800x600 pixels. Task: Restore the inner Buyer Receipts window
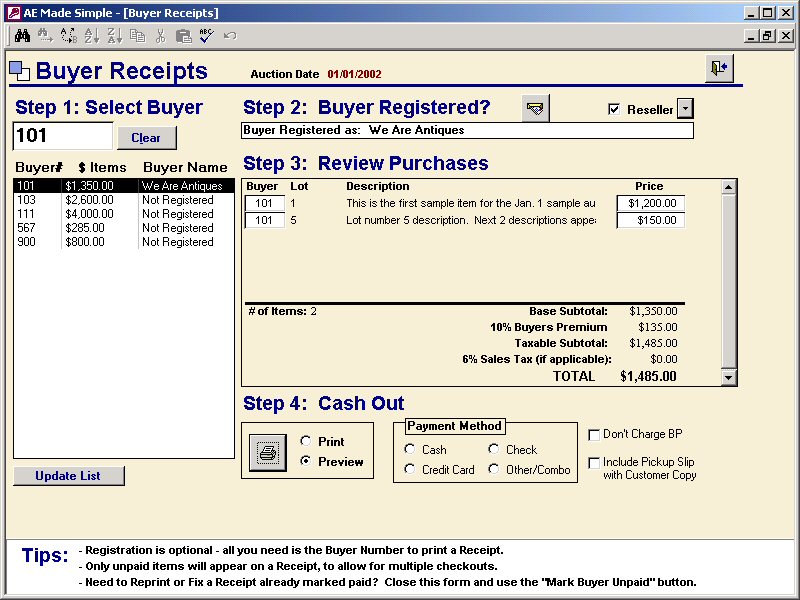pos(767,36)
